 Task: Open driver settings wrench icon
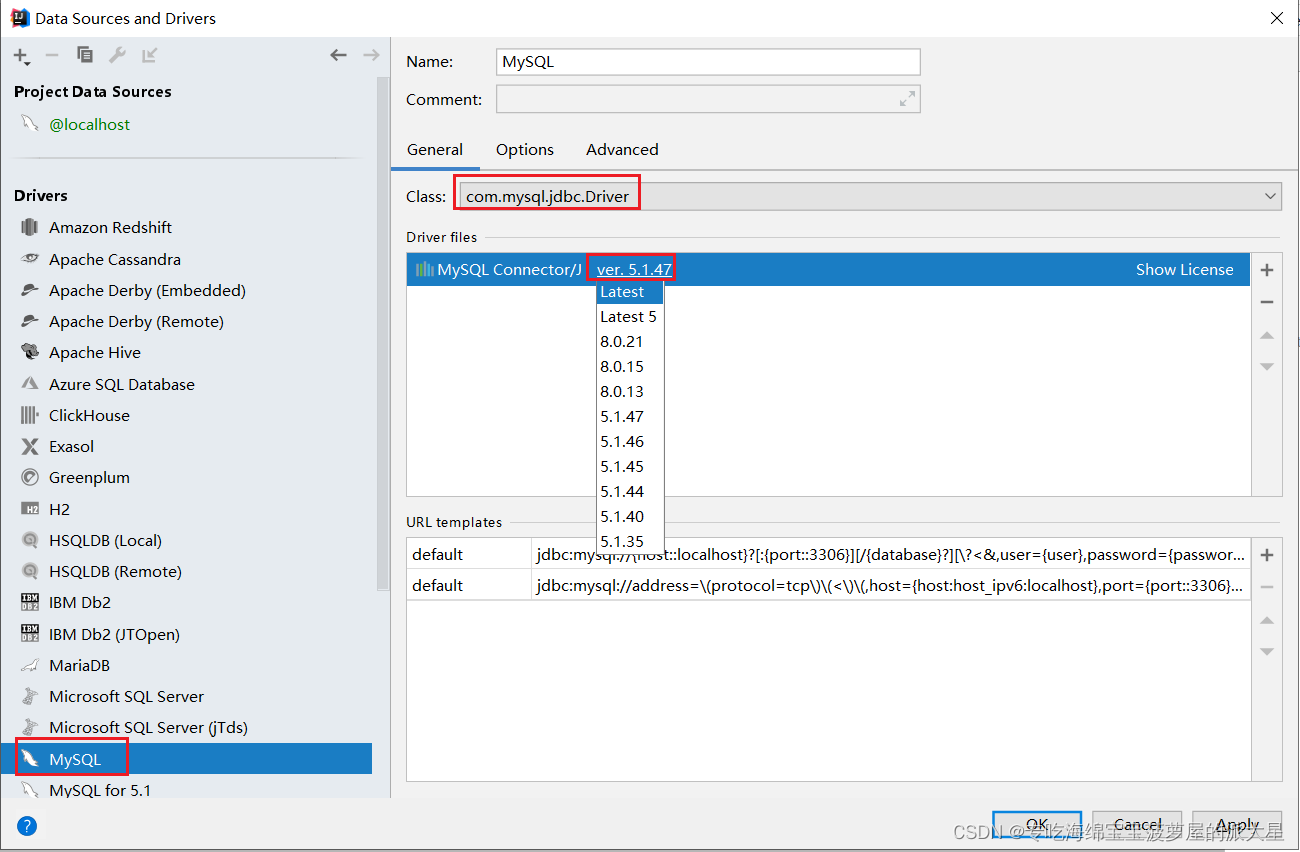tap(117, 56)
